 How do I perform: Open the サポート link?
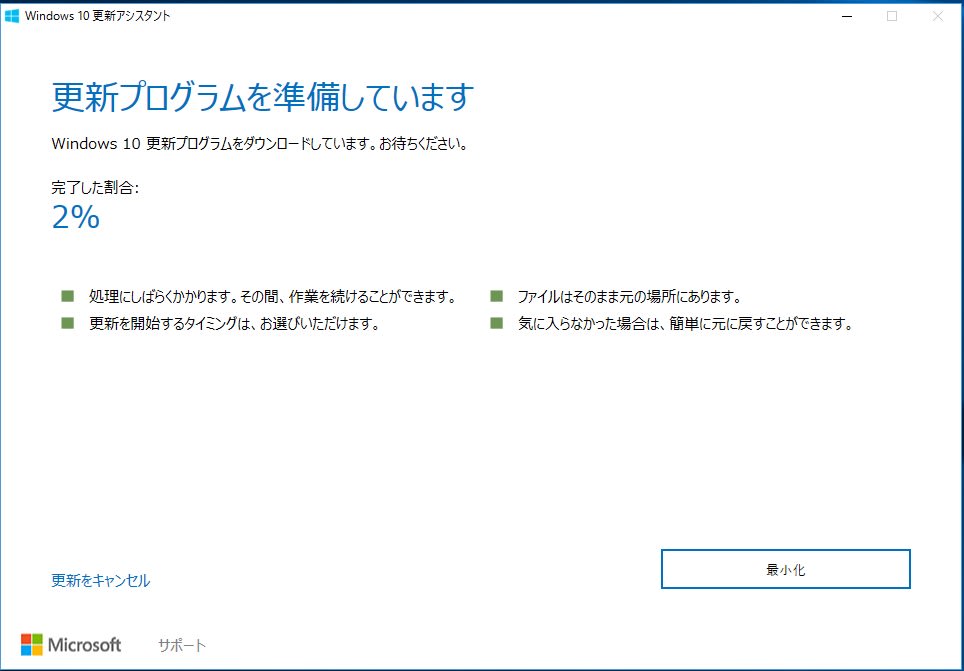[182, 645]
